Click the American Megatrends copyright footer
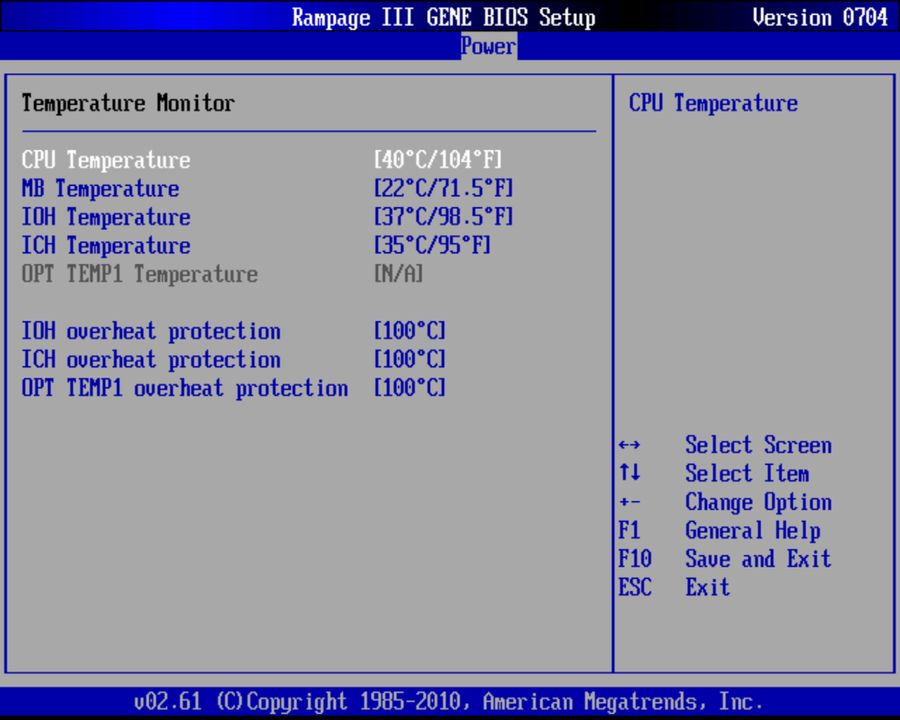 (448, 702)
